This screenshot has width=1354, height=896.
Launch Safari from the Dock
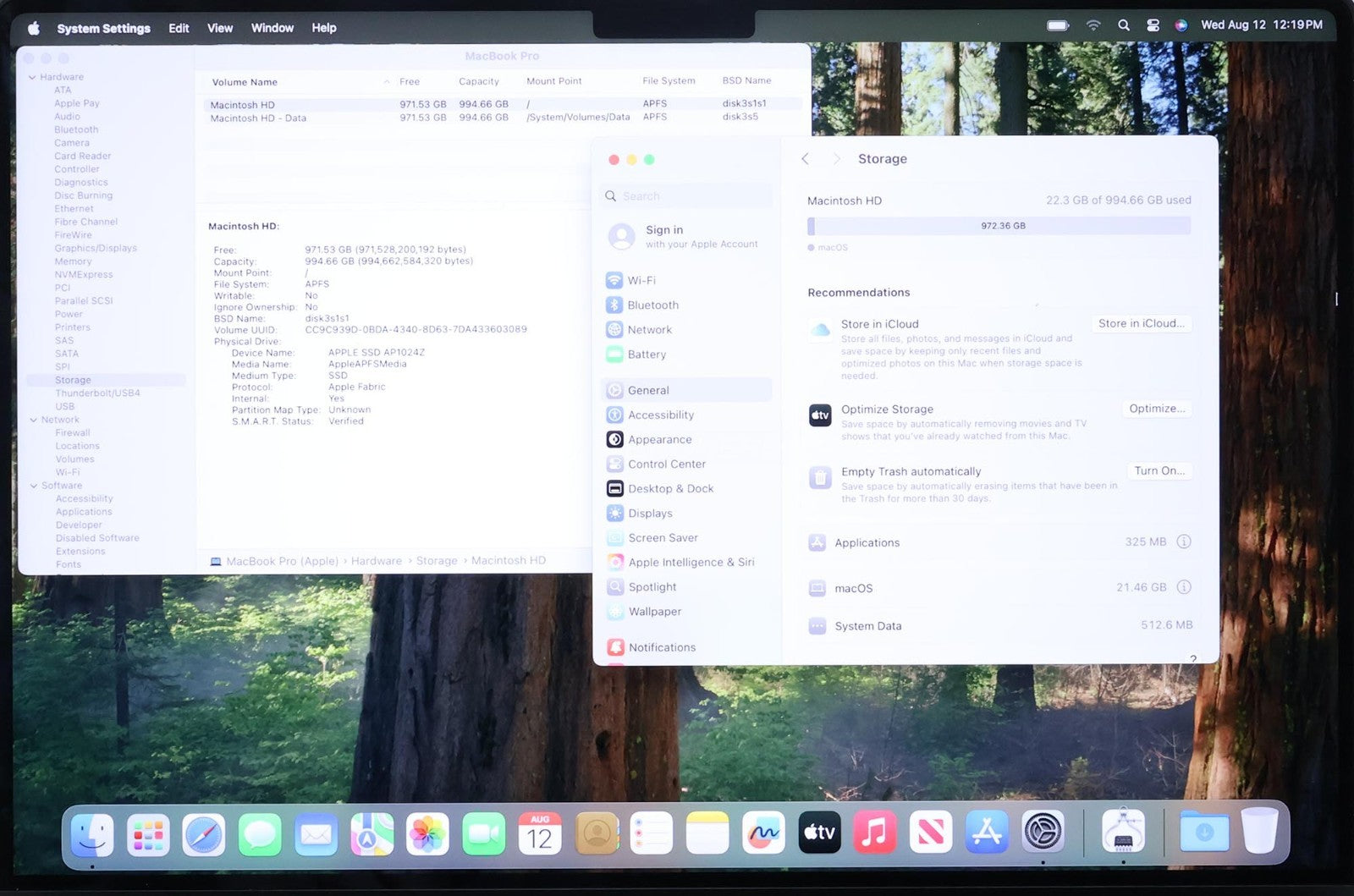coord(204,835)
